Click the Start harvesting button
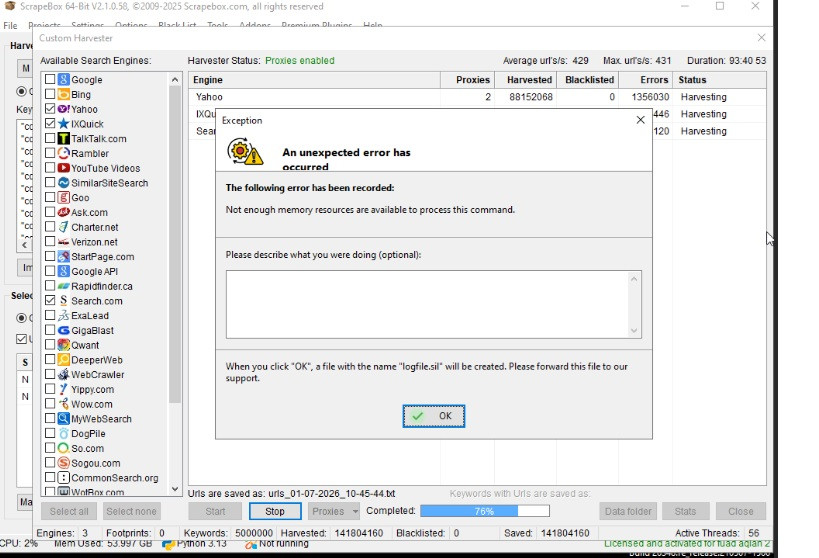 215,511
